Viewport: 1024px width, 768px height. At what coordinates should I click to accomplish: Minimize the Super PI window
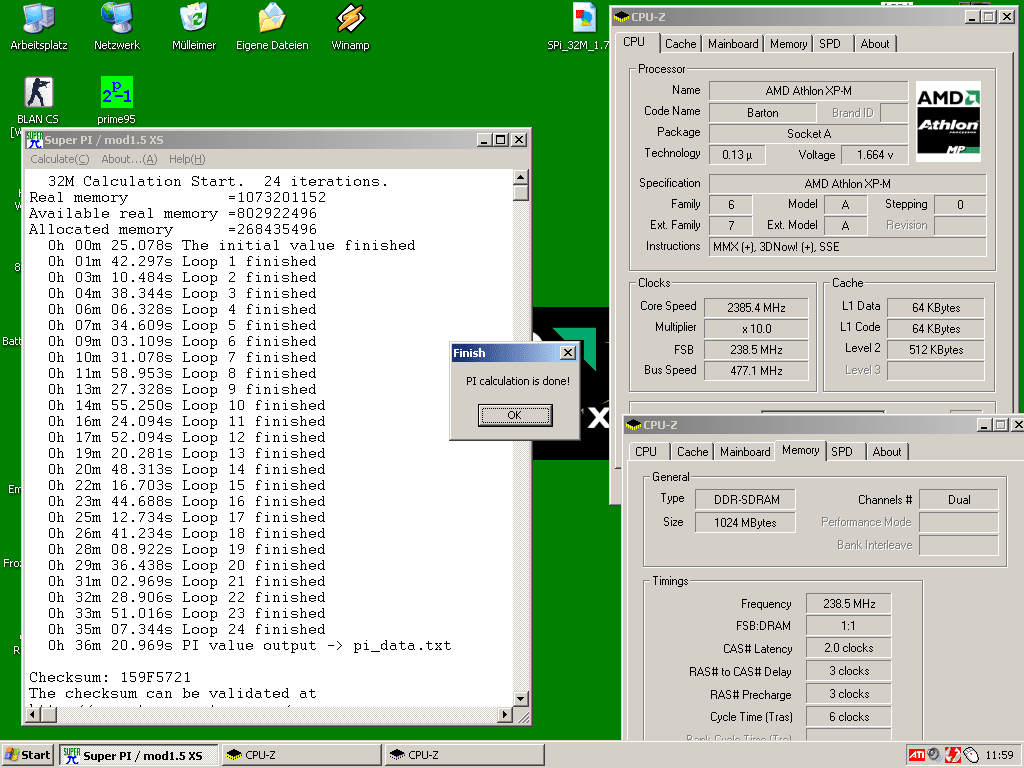point(484,140)
